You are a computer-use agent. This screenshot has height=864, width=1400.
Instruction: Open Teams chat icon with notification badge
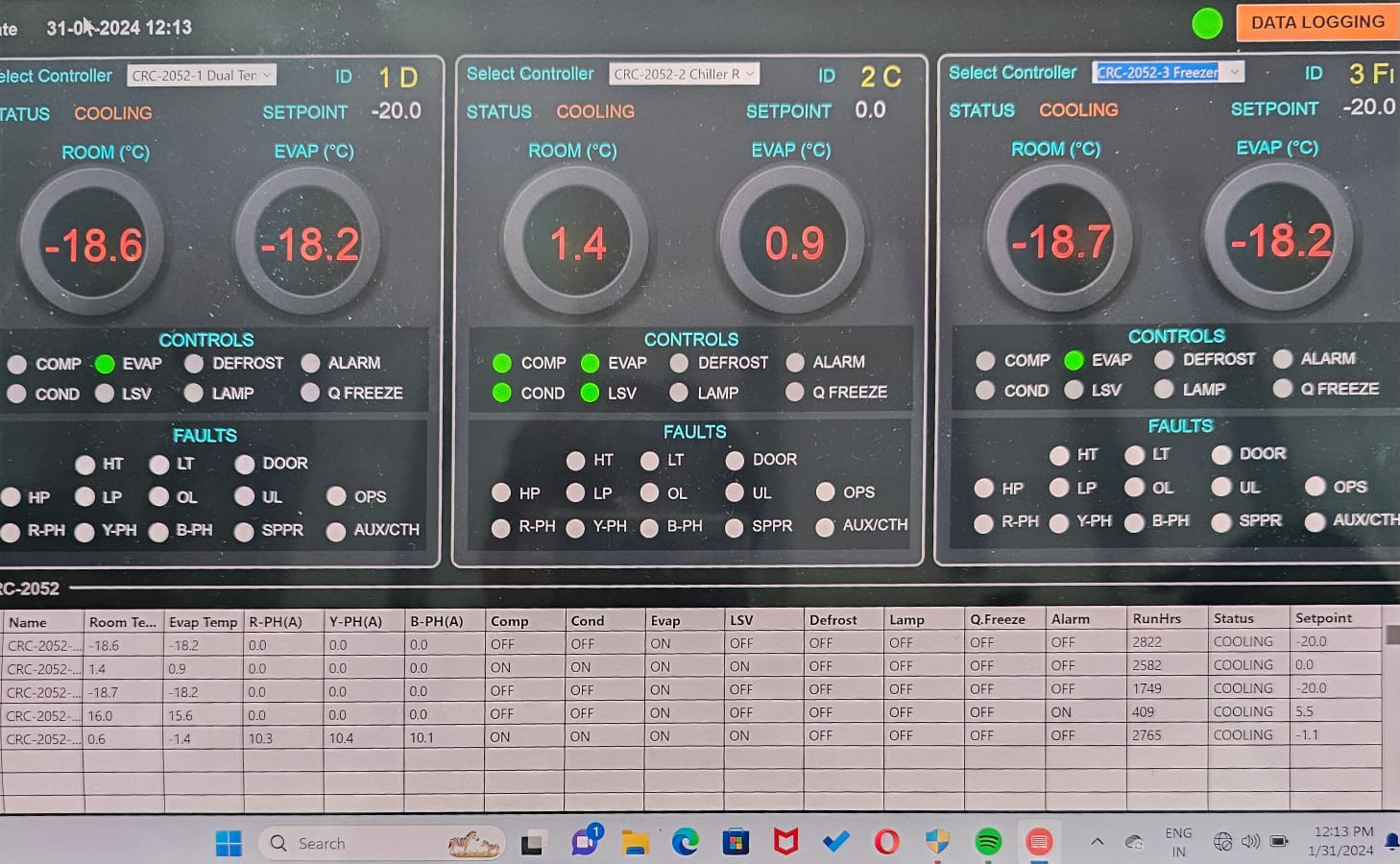coord(585,841)
